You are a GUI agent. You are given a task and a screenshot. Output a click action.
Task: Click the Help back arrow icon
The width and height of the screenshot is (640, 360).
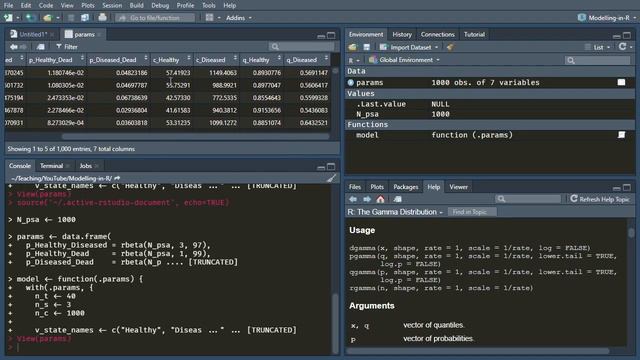coord(353,199)
